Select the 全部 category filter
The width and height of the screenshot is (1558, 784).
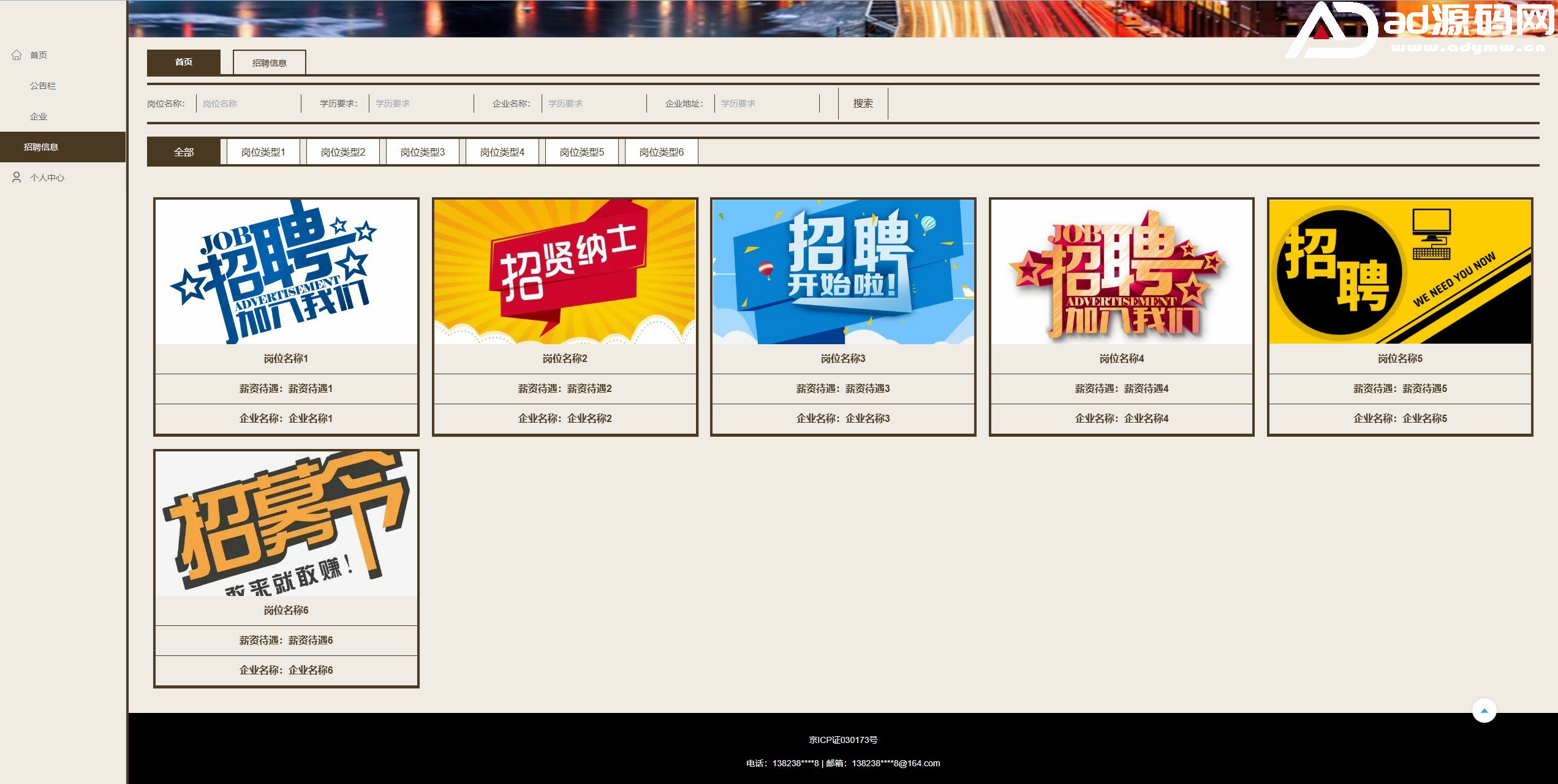coord(183,152)
